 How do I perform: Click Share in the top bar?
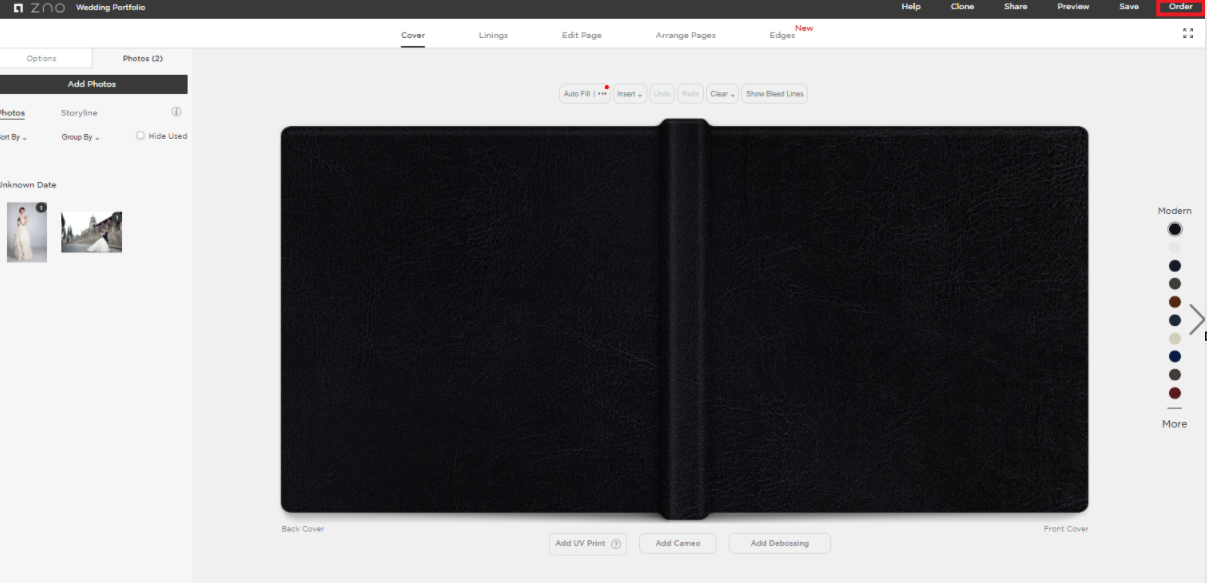1015,7
